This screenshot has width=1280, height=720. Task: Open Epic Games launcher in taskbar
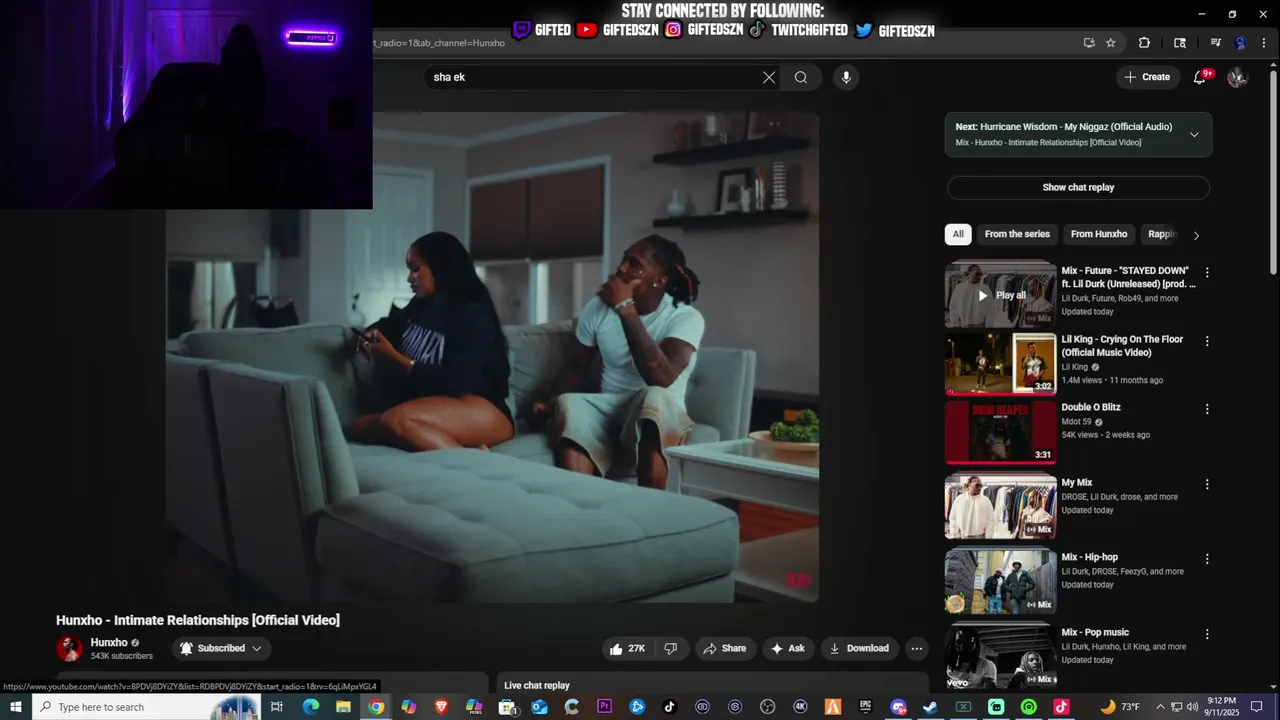click(865, 707)
